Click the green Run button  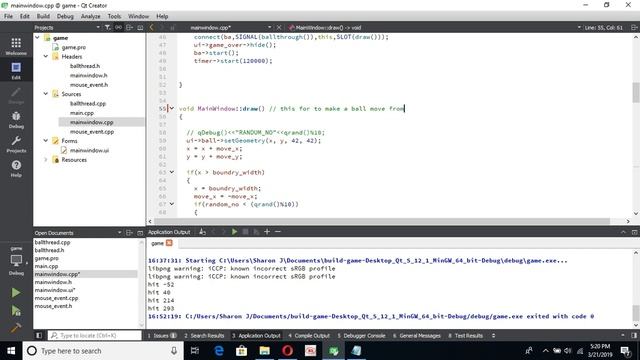pyautogui.click(x=16, y=292)
